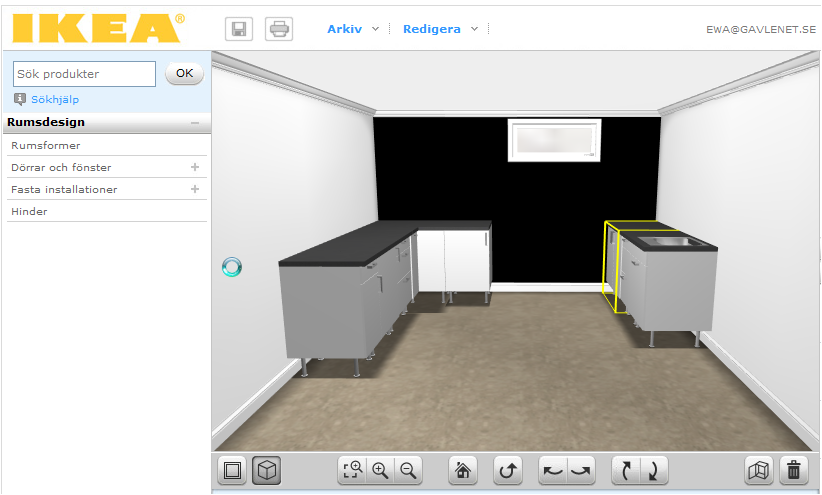
Task: Switch to 3D cube view
Action: 266,470
